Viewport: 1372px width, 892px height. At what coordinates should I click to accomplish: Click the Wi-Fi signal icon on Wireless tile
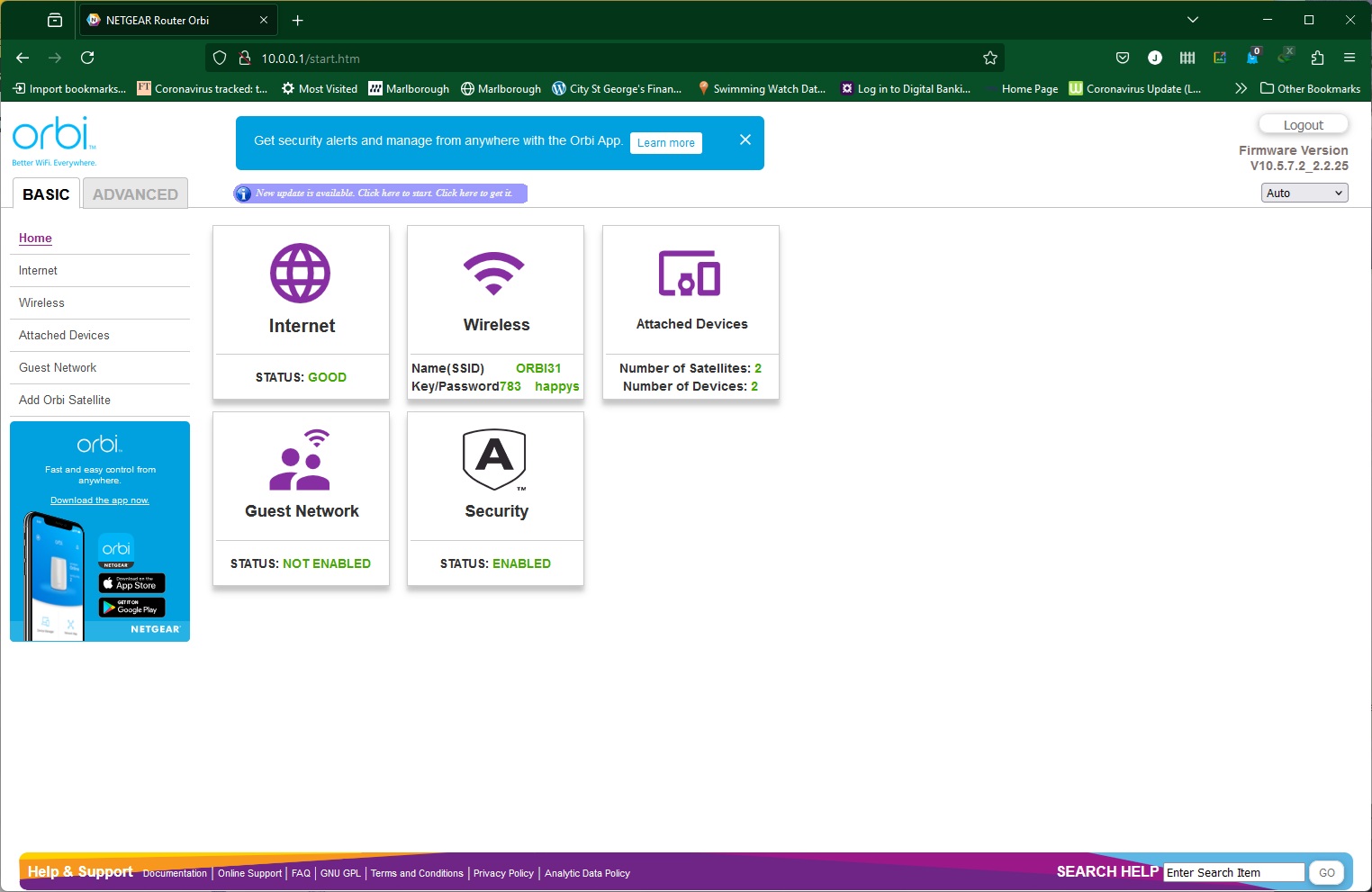(493, 274)
